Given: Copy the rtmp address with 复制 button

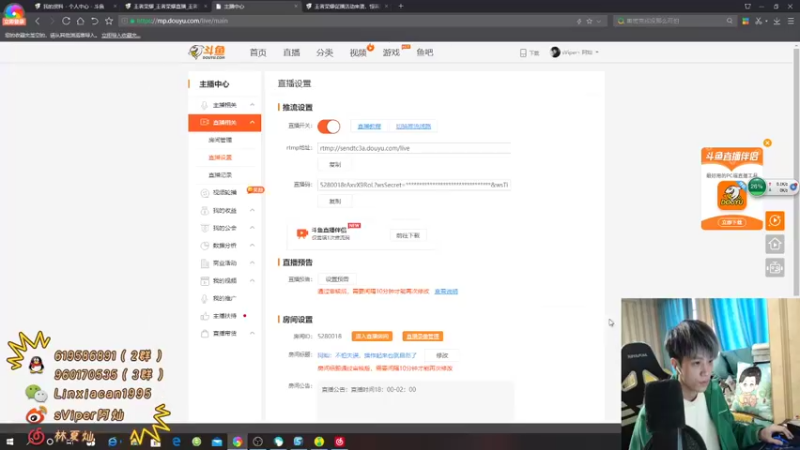Looking at the screenshot, I should coord(335,165).
